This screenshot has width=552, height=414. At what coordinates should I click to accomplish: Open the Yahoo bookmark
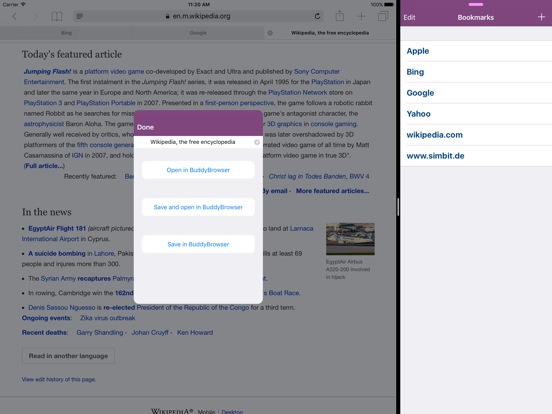pos(476,114)
